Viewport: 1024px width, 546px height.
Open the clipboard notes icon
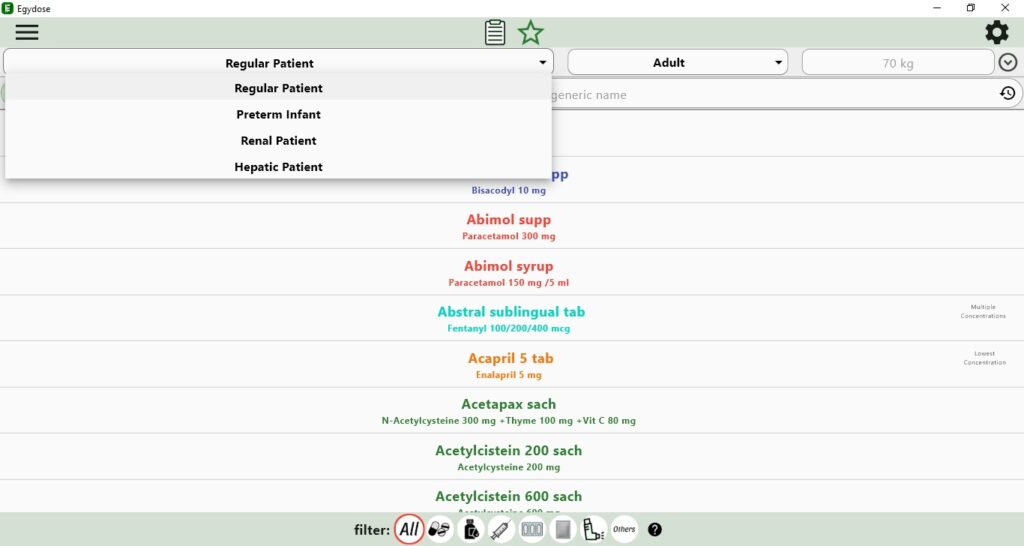(x=495, y=32)
